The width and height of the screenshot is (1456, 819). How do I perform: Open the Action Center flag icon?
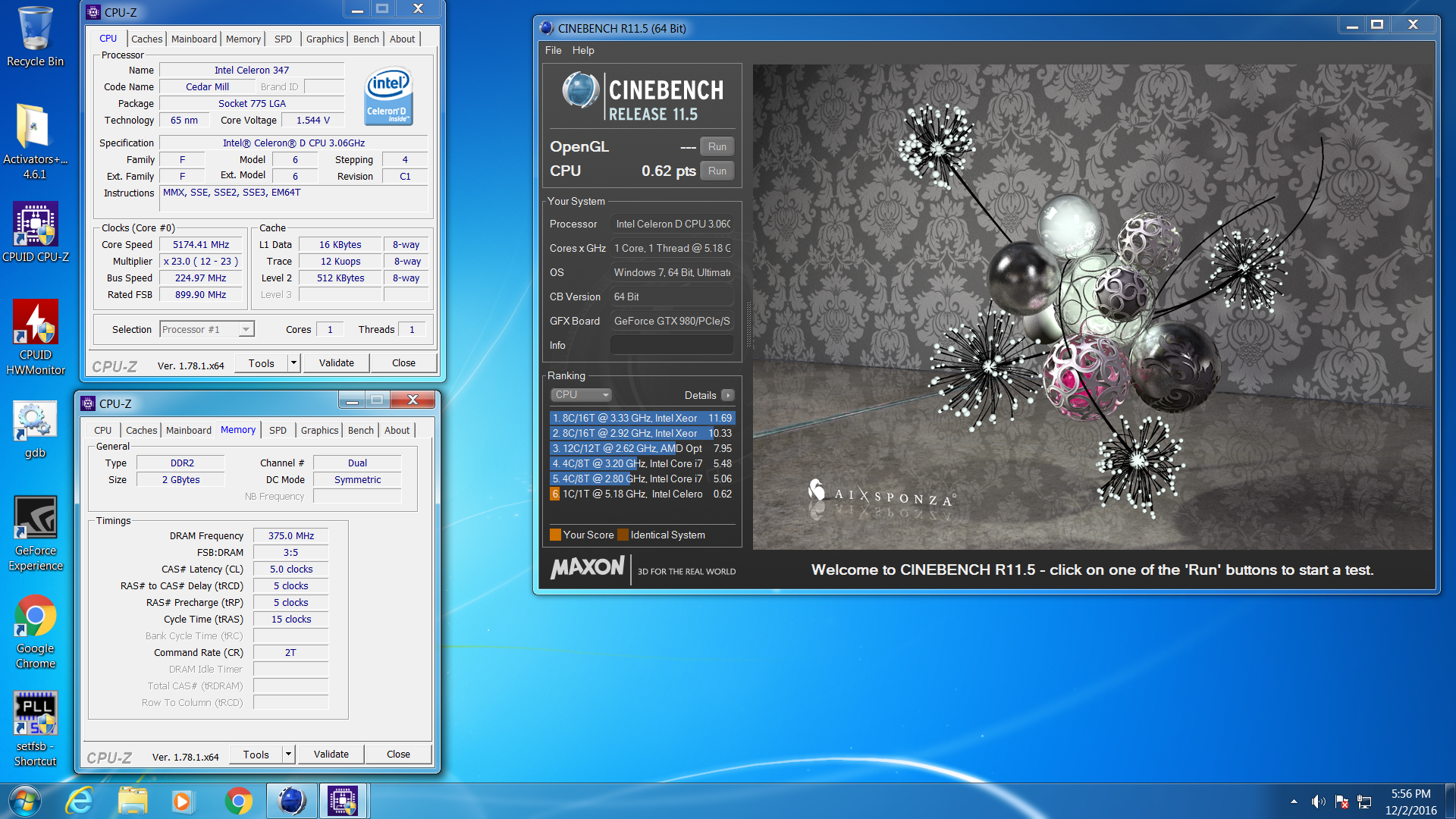pos(1341,802)
